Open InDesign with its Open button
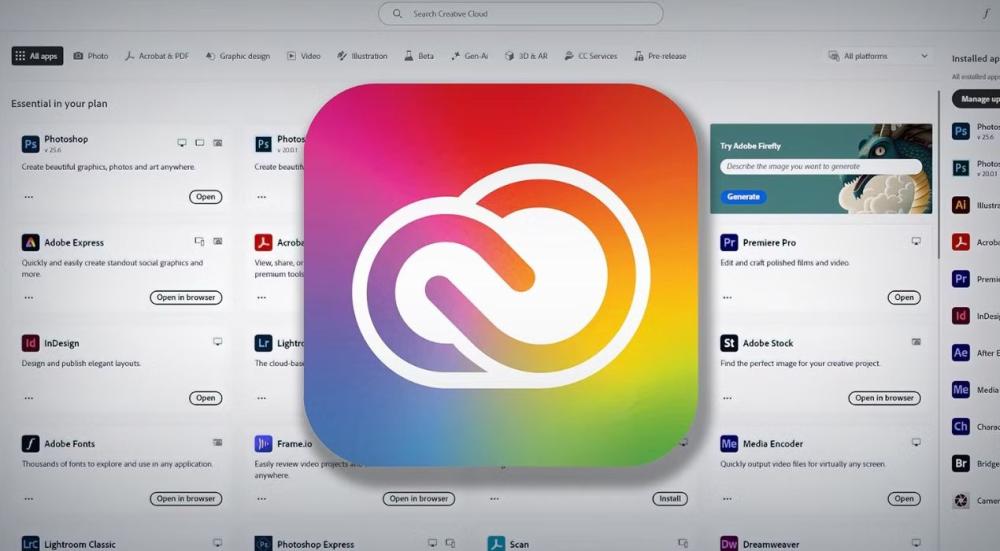 [205, 398]
